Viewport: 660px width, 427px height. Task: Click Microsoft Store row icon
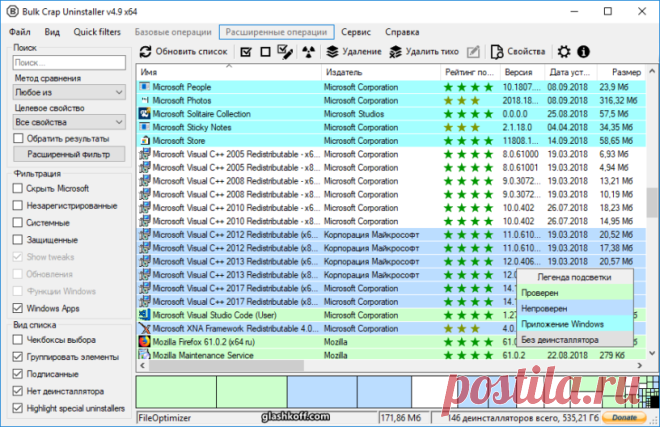(x=144, y=141)
